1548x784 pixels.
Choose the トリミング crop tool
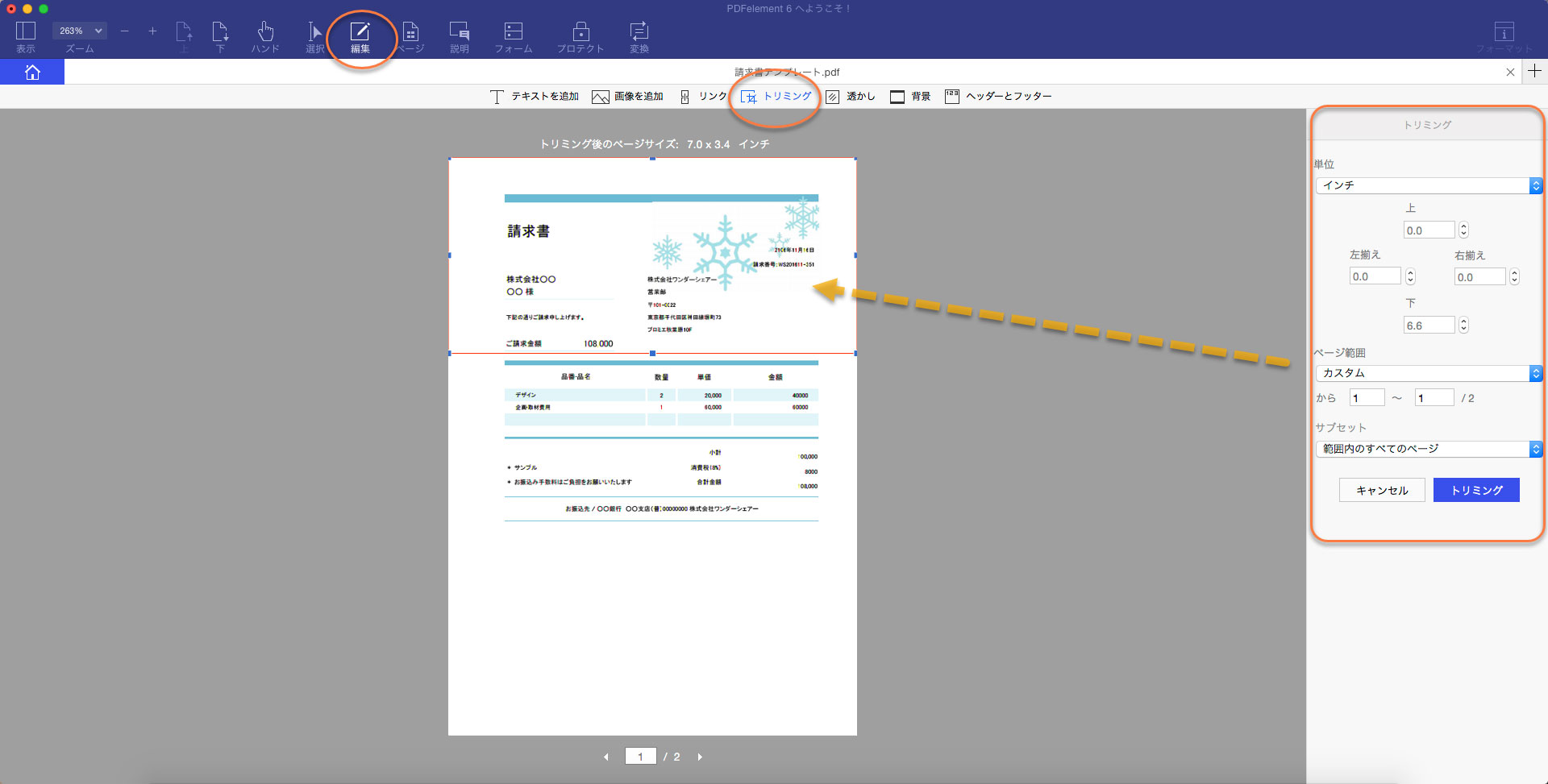(x=776, y=97)
